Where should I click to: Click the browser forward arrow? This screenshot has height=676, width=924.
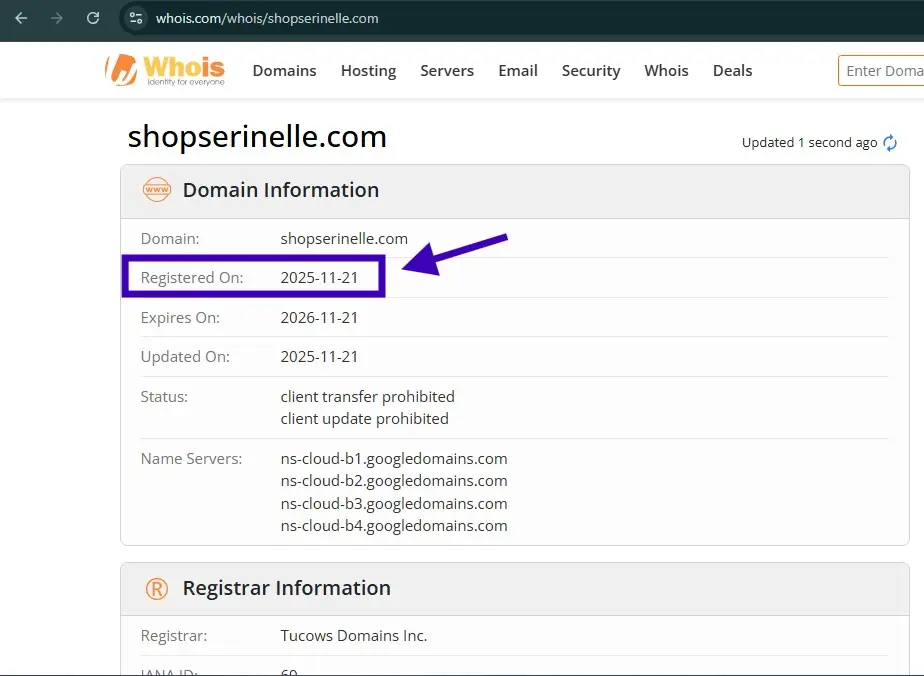click(x=57, y=18)
